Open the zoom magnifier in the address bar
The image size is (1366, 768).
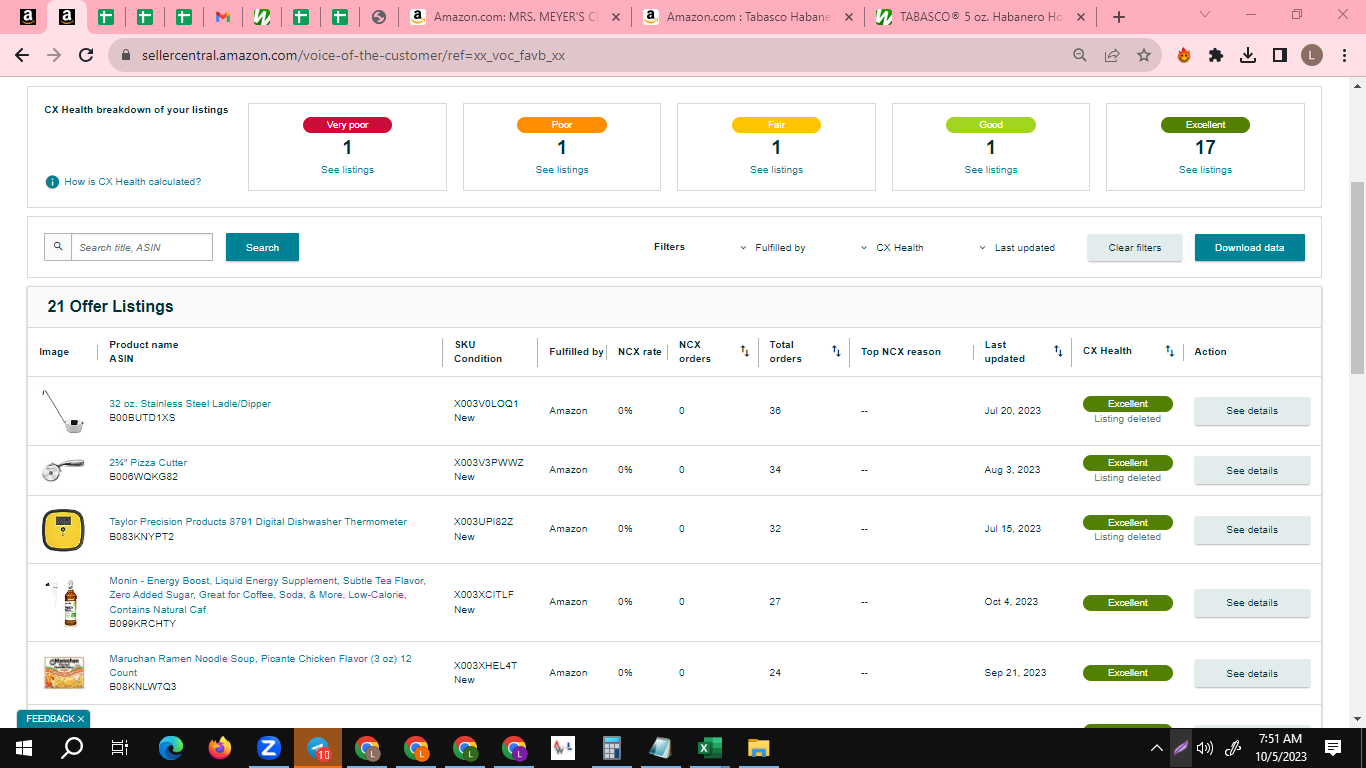(1080, 56)
